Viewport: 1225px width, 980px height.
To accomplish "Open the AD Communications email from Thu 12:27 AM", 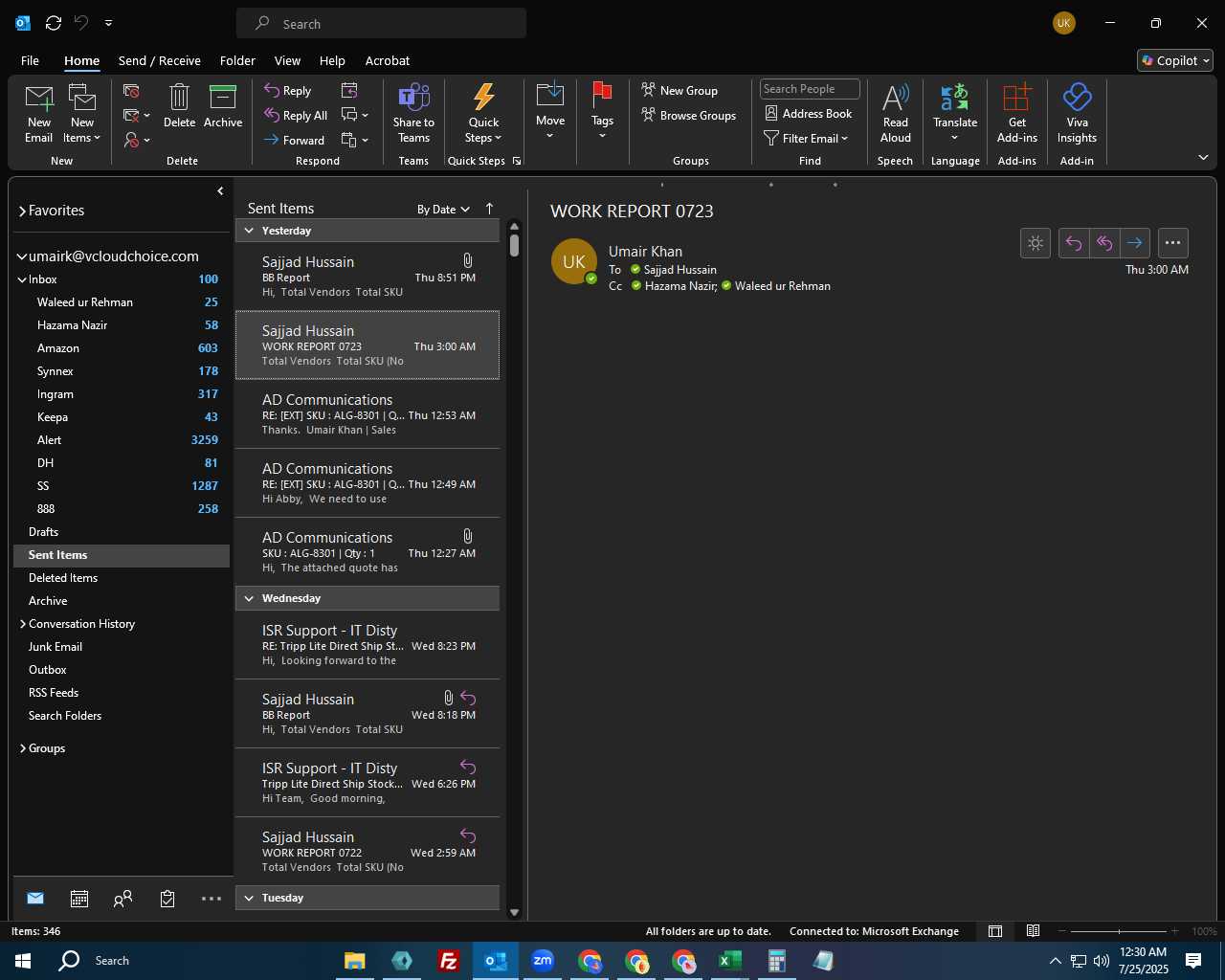I will [367, 552].
